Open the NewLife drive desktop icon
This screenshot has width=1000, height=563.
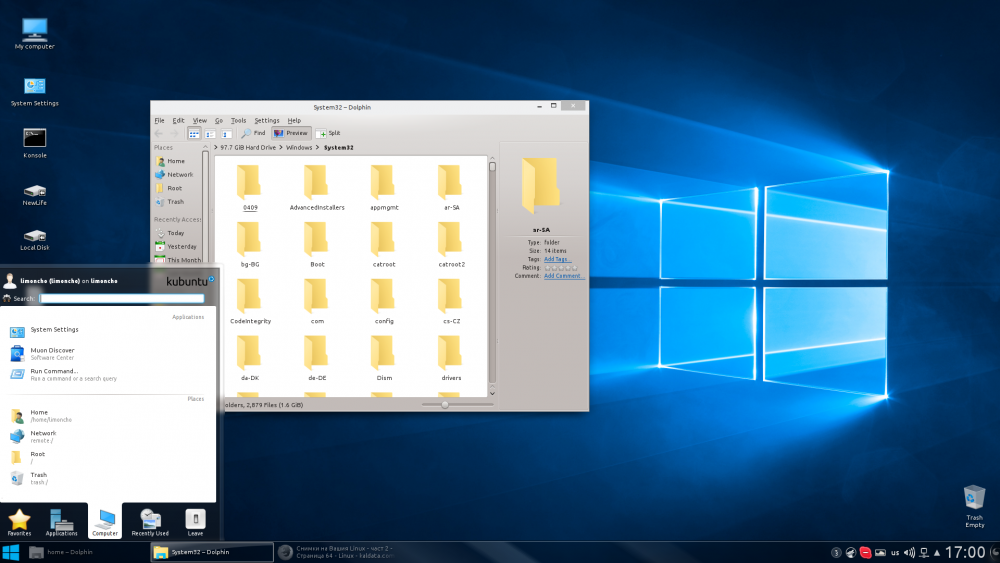pyautogui.click(x=34, y=194)
